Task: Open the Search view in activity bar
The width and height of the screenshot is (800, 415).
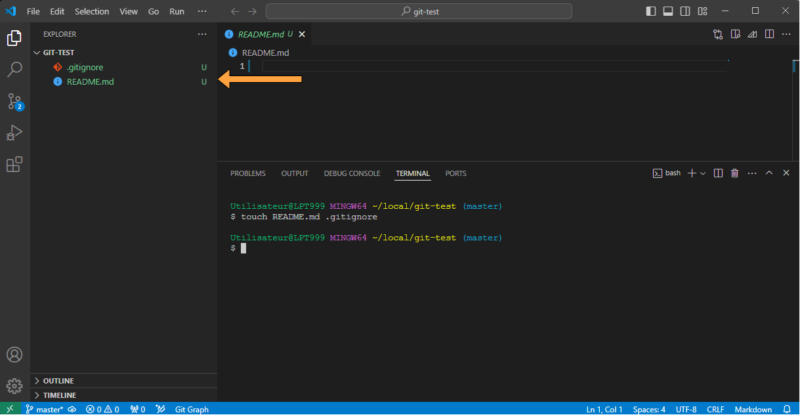Action: [15, 70]
